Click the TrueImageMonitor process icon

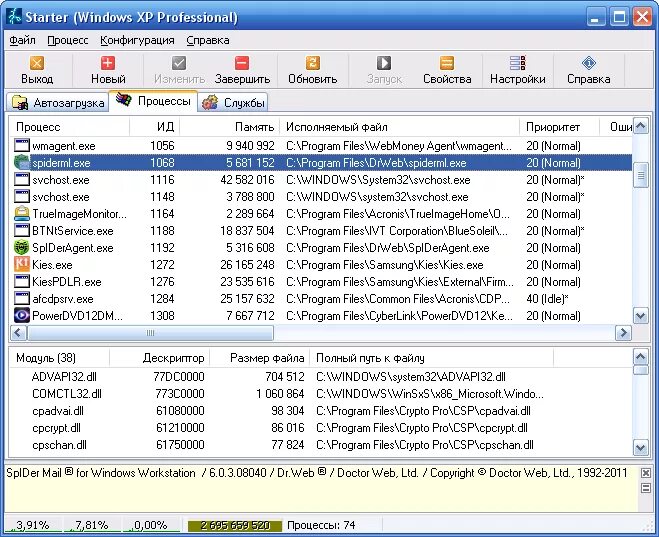(21, 213)
